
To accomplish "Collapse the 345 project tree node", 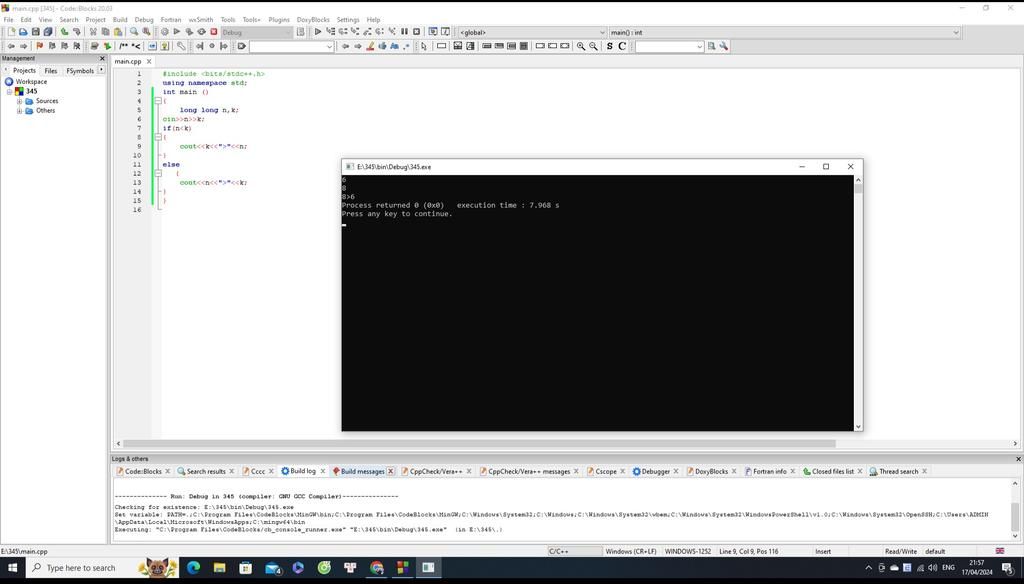I will [10, 91].
